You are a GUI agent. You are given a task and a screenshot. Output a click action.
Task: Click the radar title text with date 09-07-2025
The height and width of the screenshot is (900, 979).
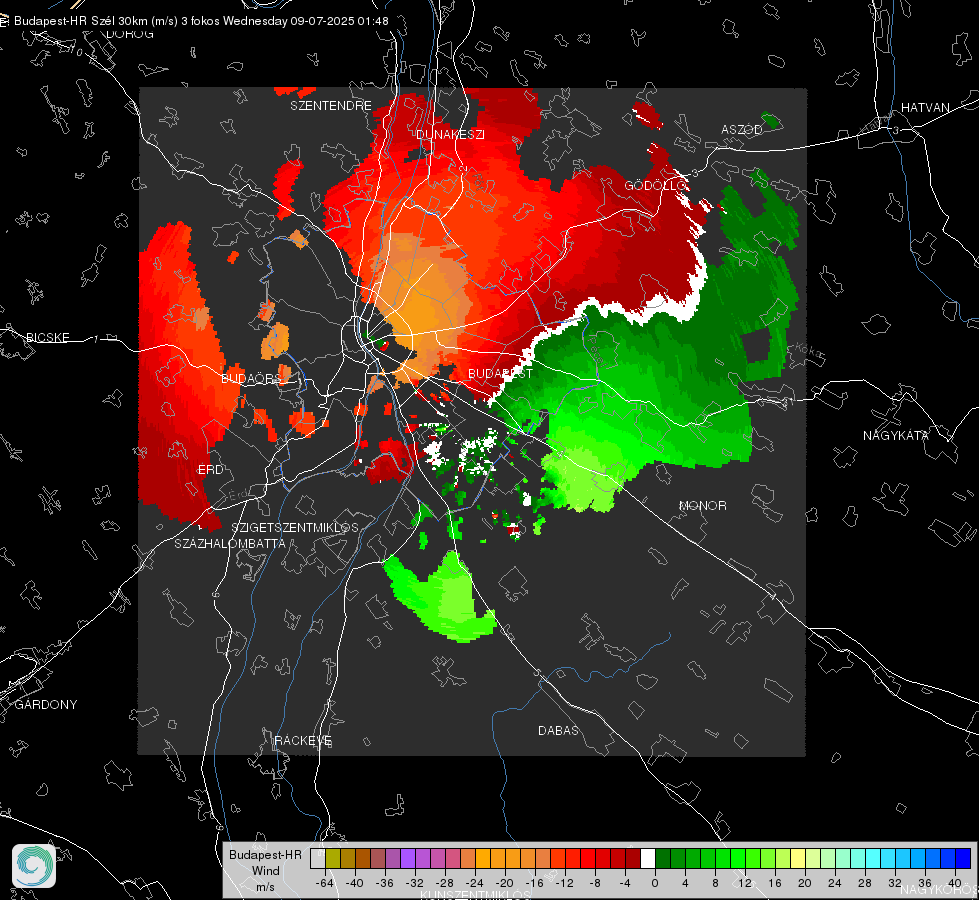[x=201, y=21]
